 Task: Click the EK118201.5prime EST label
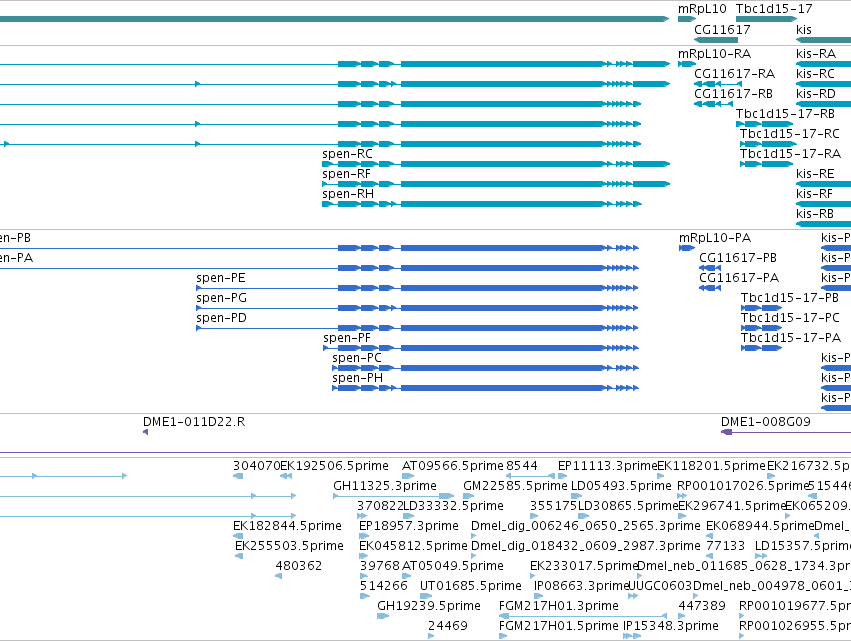[x=712, y=466]
